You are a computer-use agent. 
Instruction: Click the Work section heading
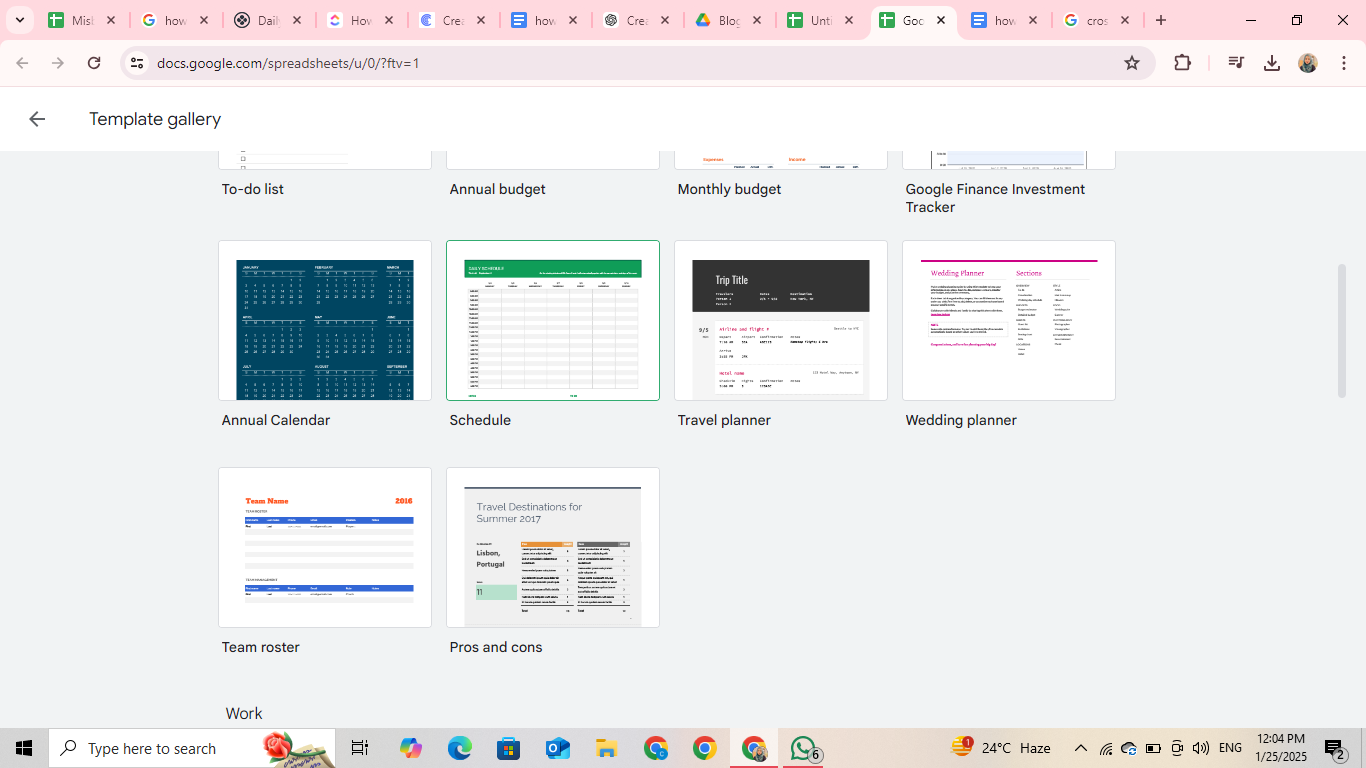pyautogui.click(x=244, y=713)
